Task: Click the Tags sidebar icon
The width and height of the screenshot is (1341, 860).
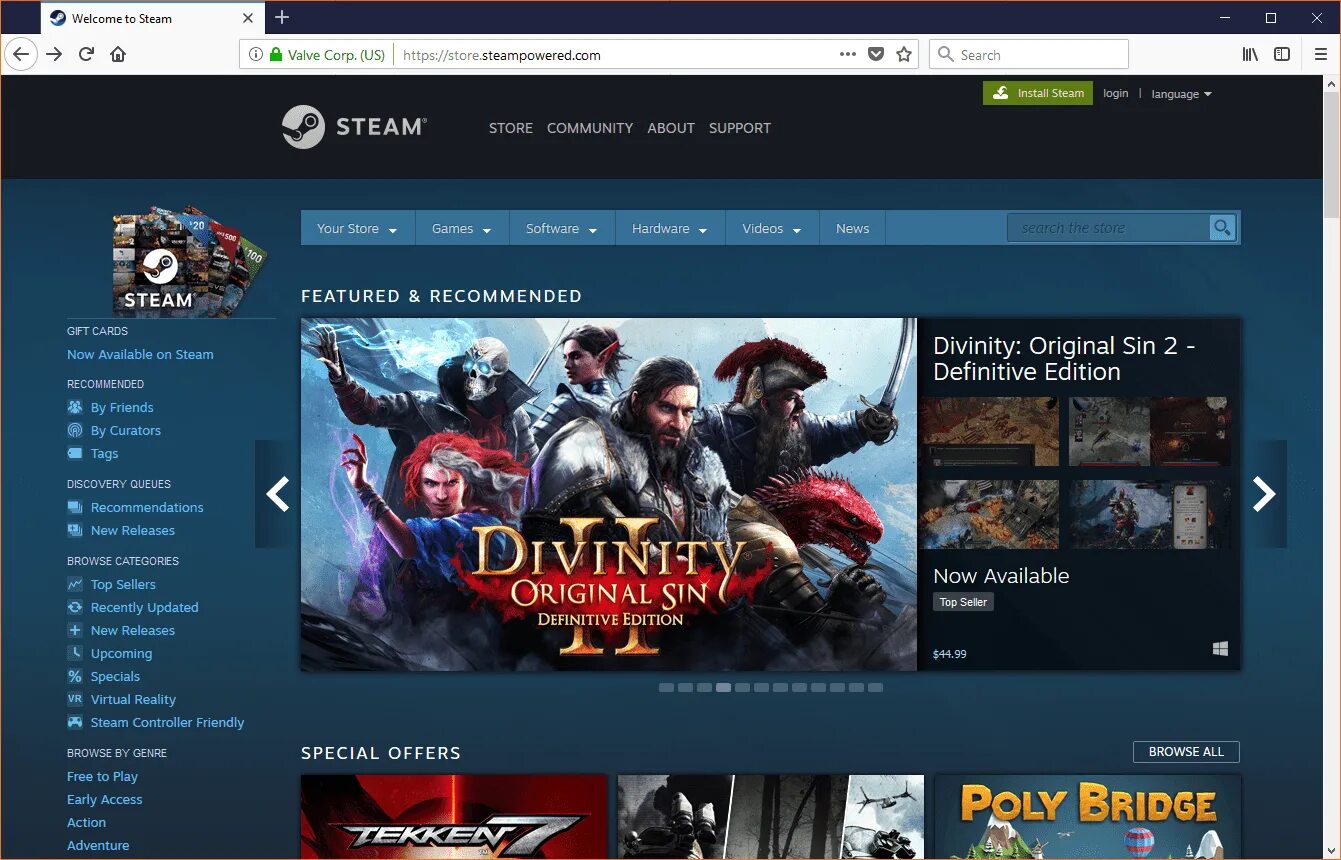Action: (75, 453)
